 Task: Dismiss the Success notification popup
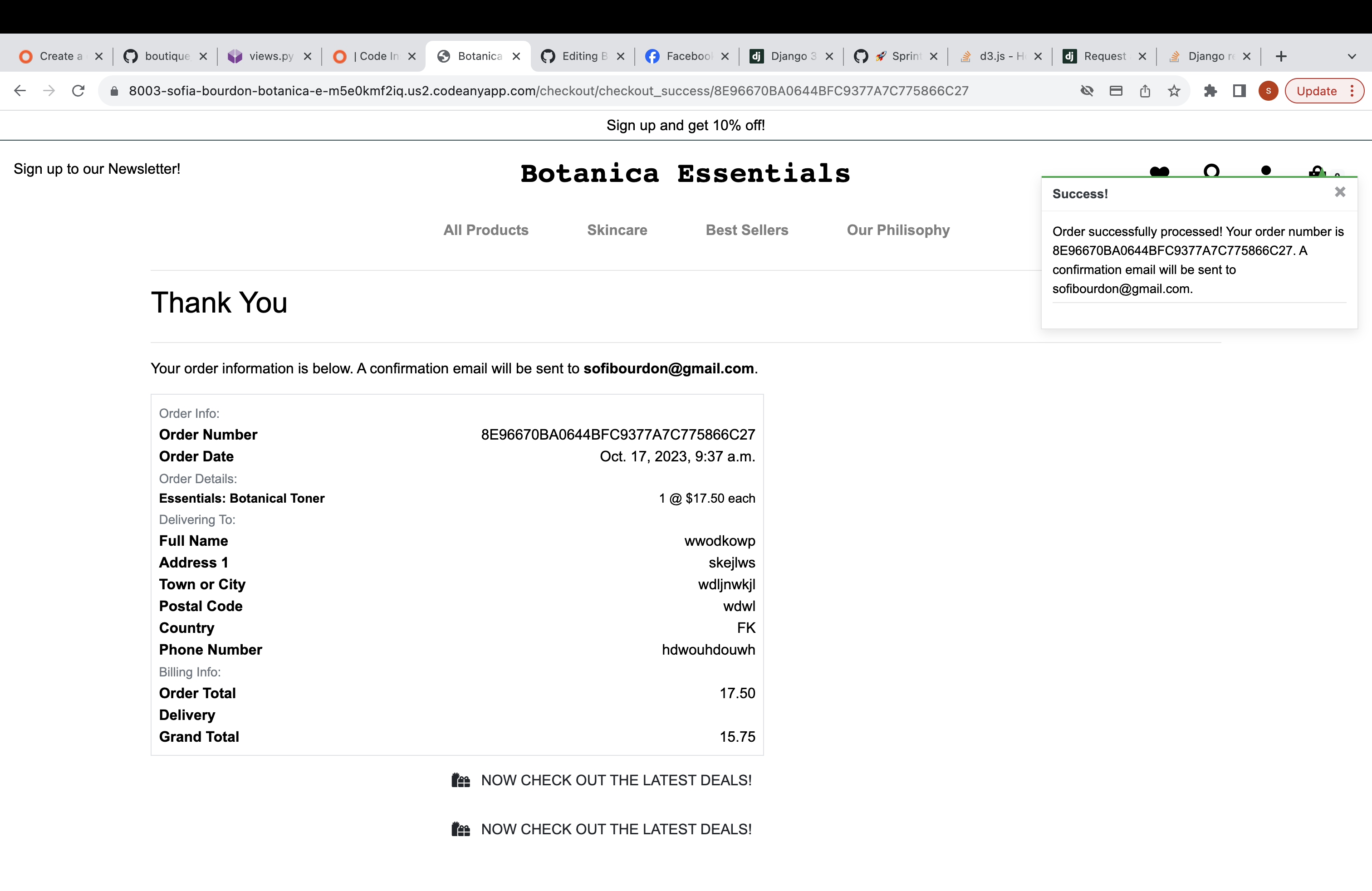[x=1340, y=192]
